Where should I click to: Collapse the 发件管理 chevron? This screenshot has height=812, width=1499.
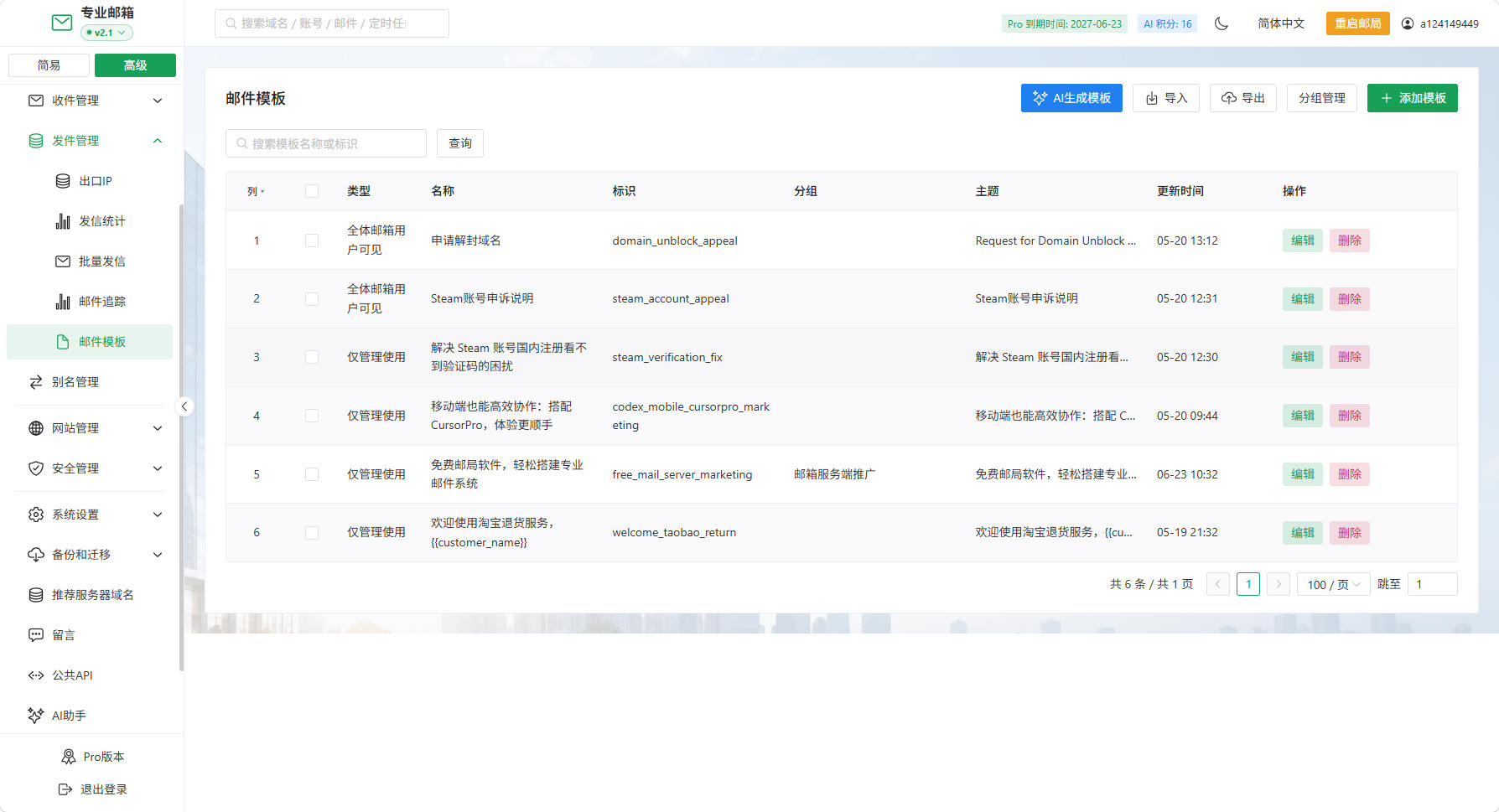point(158,141)
